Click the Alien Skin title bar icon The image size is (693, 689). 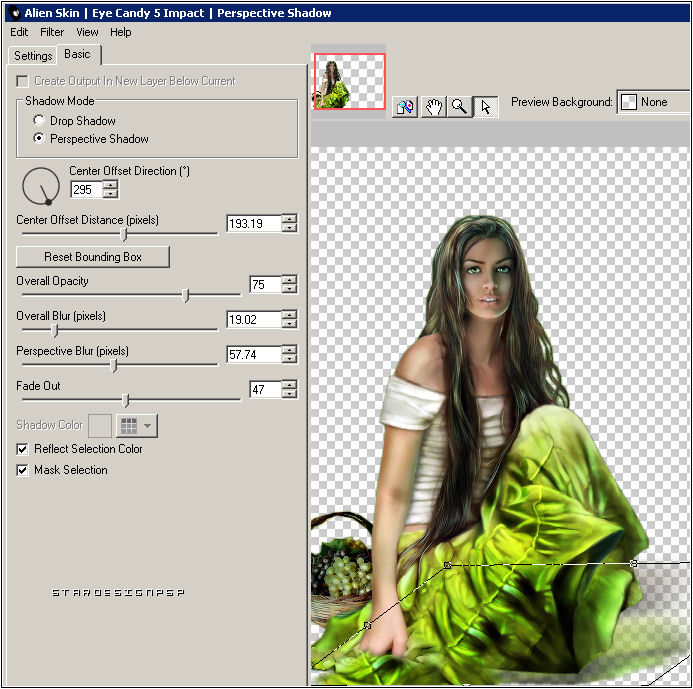click(15, 13)
